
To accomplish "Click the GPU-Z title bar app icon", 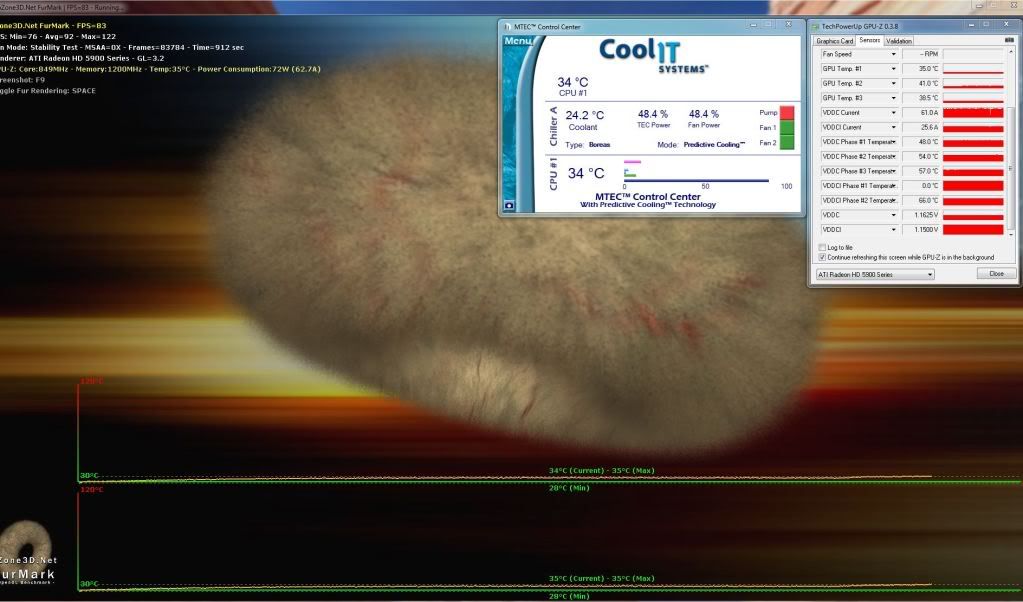I will (815, 27).
